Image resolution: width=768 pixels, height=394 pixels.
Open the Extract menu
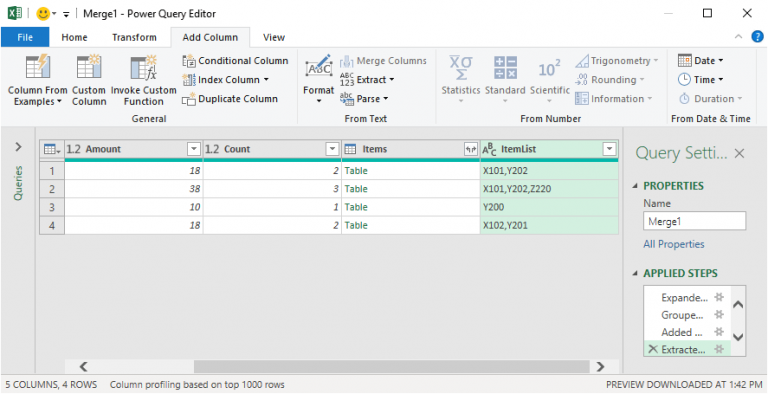pyautogui.click(x=367, y=79)
